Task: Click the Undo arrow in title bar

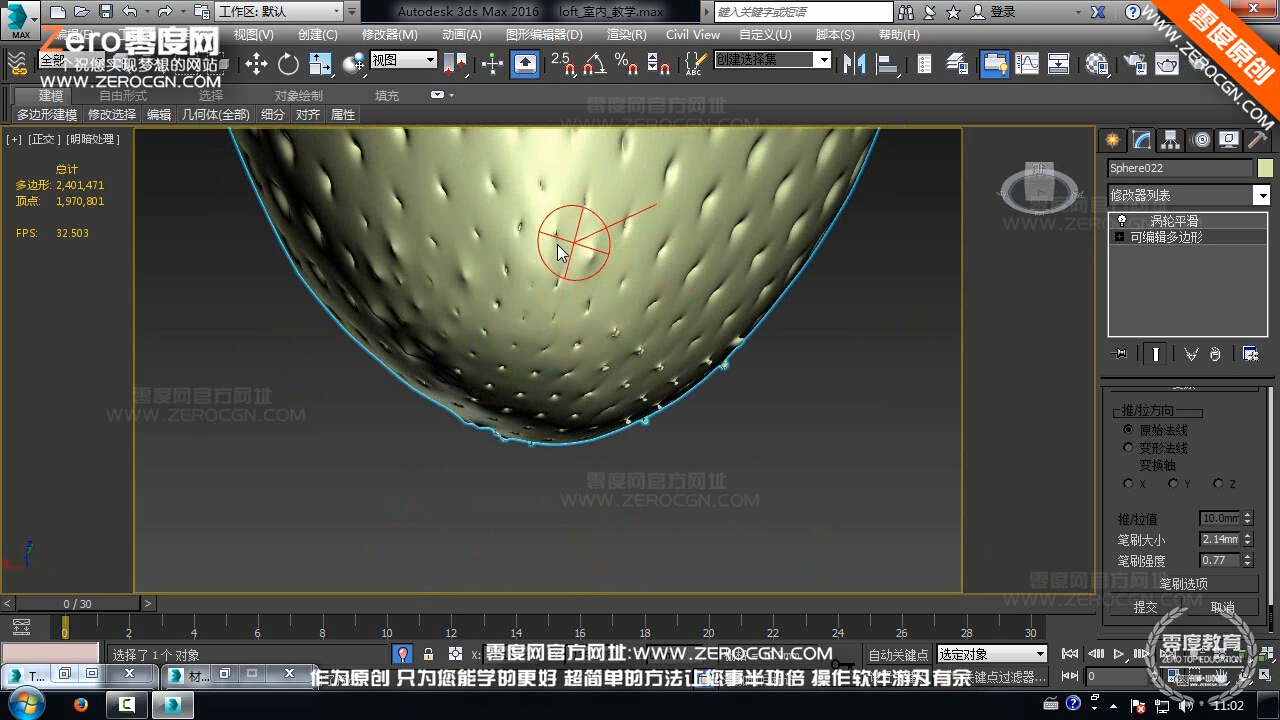Action: [x=130, y=12]
